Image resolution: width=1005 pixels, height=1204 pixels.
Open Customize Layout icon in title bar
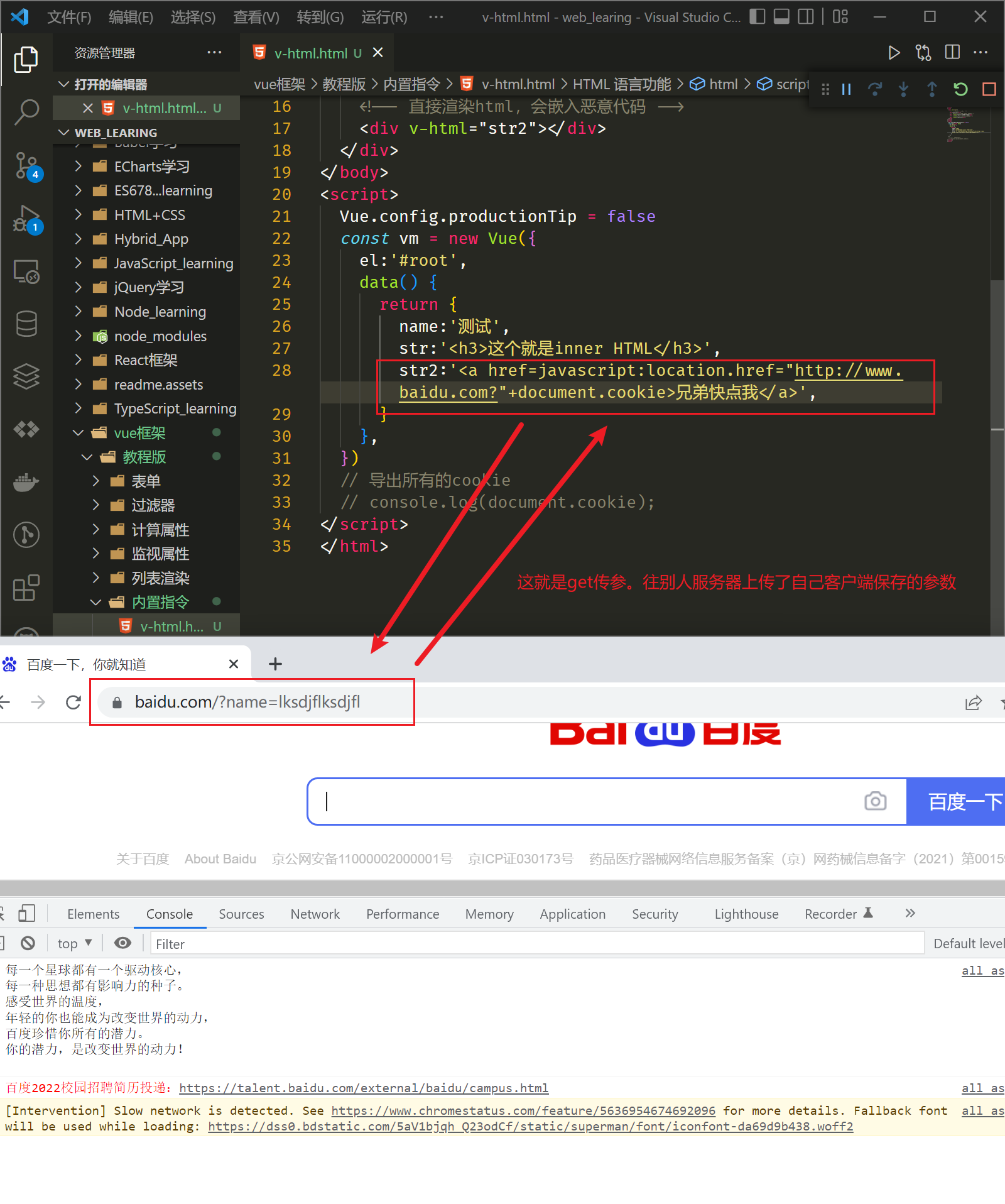pos(840,17)
